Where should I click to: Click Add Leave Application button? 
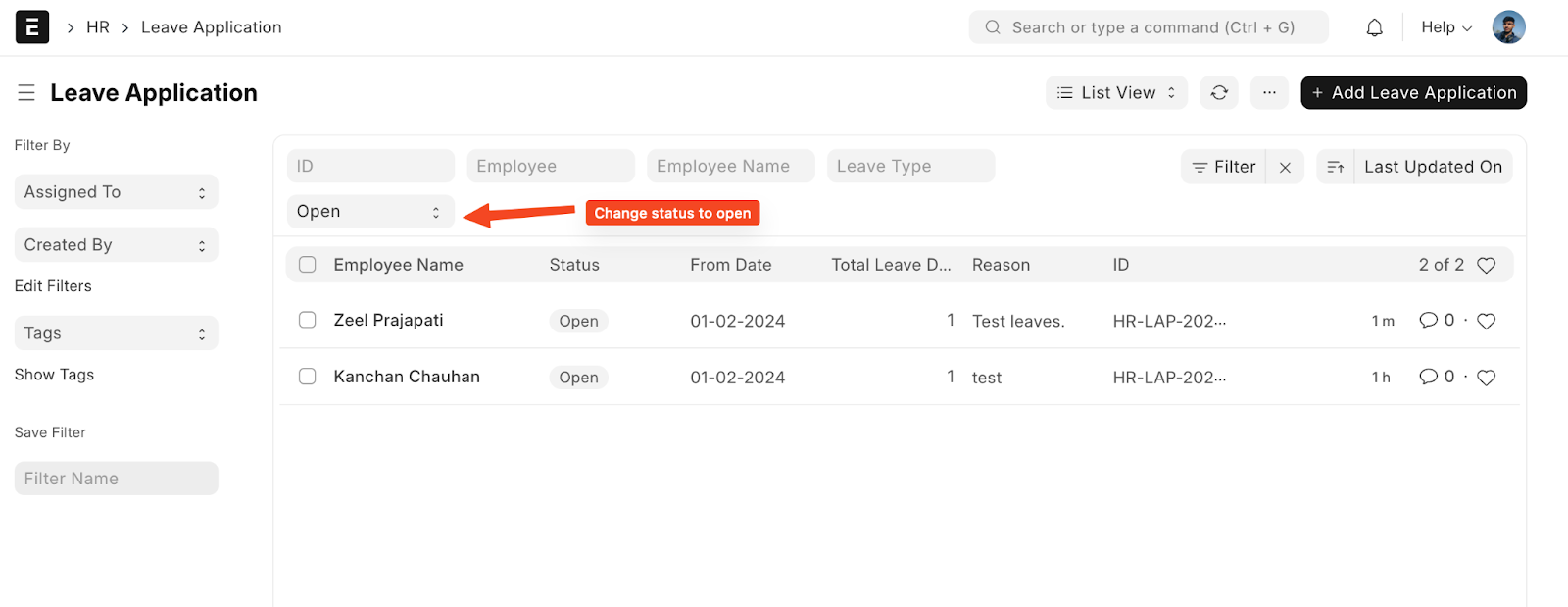(1413, 93)
